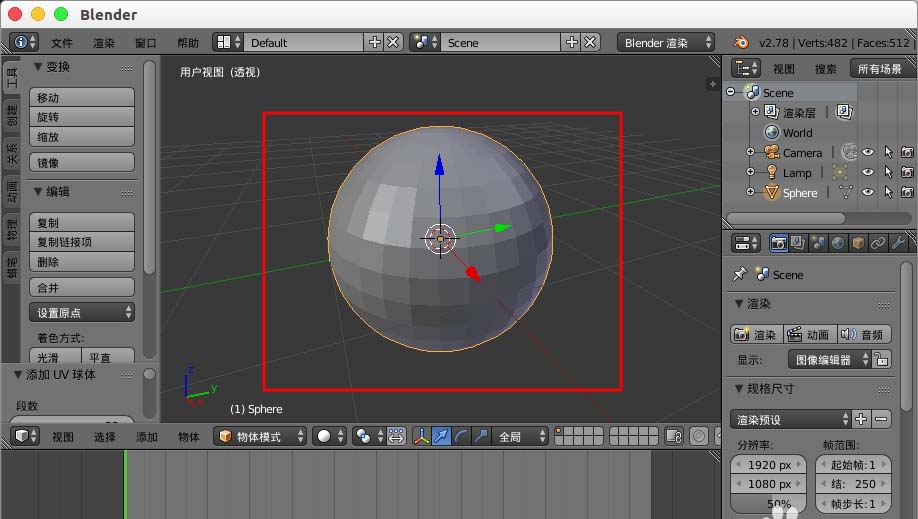This screenshot has width=918, height=519.
Task: Toggle Sphere selectability arrow in outliner
Action: (888, 192)
